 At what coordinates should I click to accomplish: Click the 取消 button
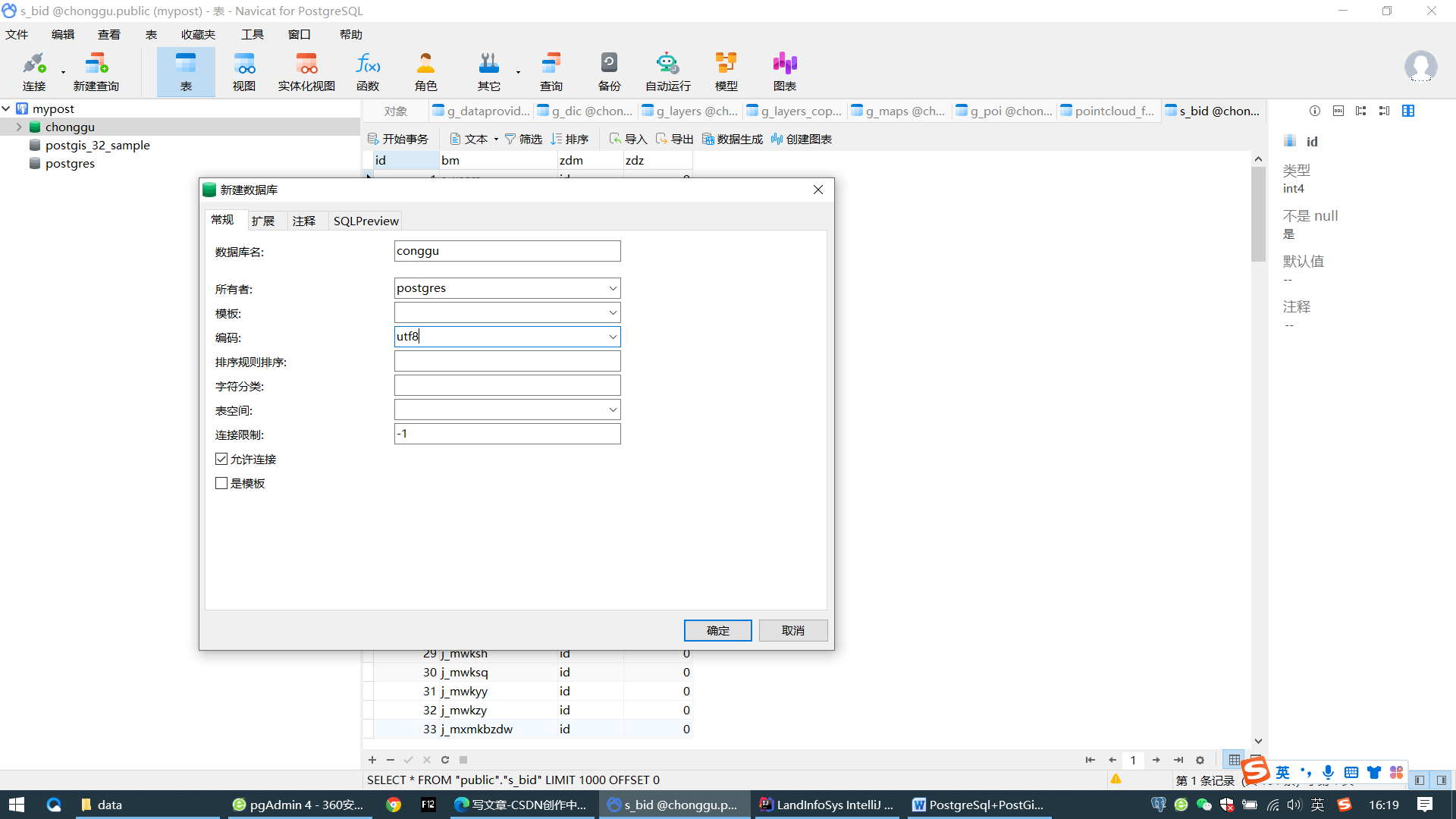[x=792, y=630]
